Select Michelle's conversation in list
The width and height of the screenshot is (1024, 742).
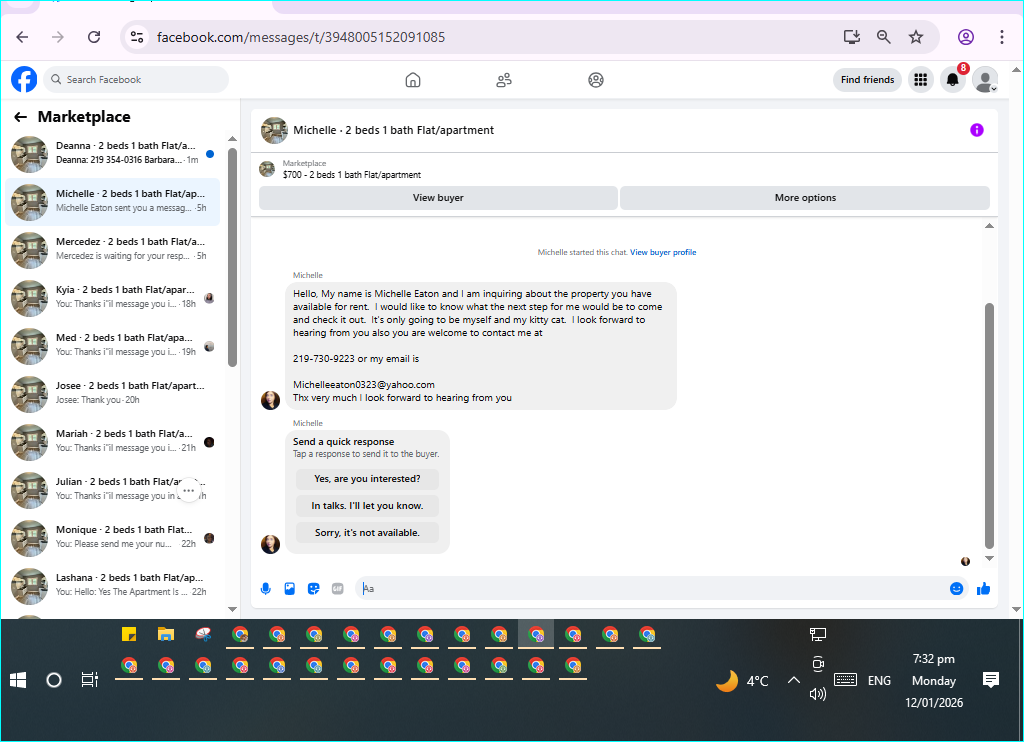pos(112,202)
